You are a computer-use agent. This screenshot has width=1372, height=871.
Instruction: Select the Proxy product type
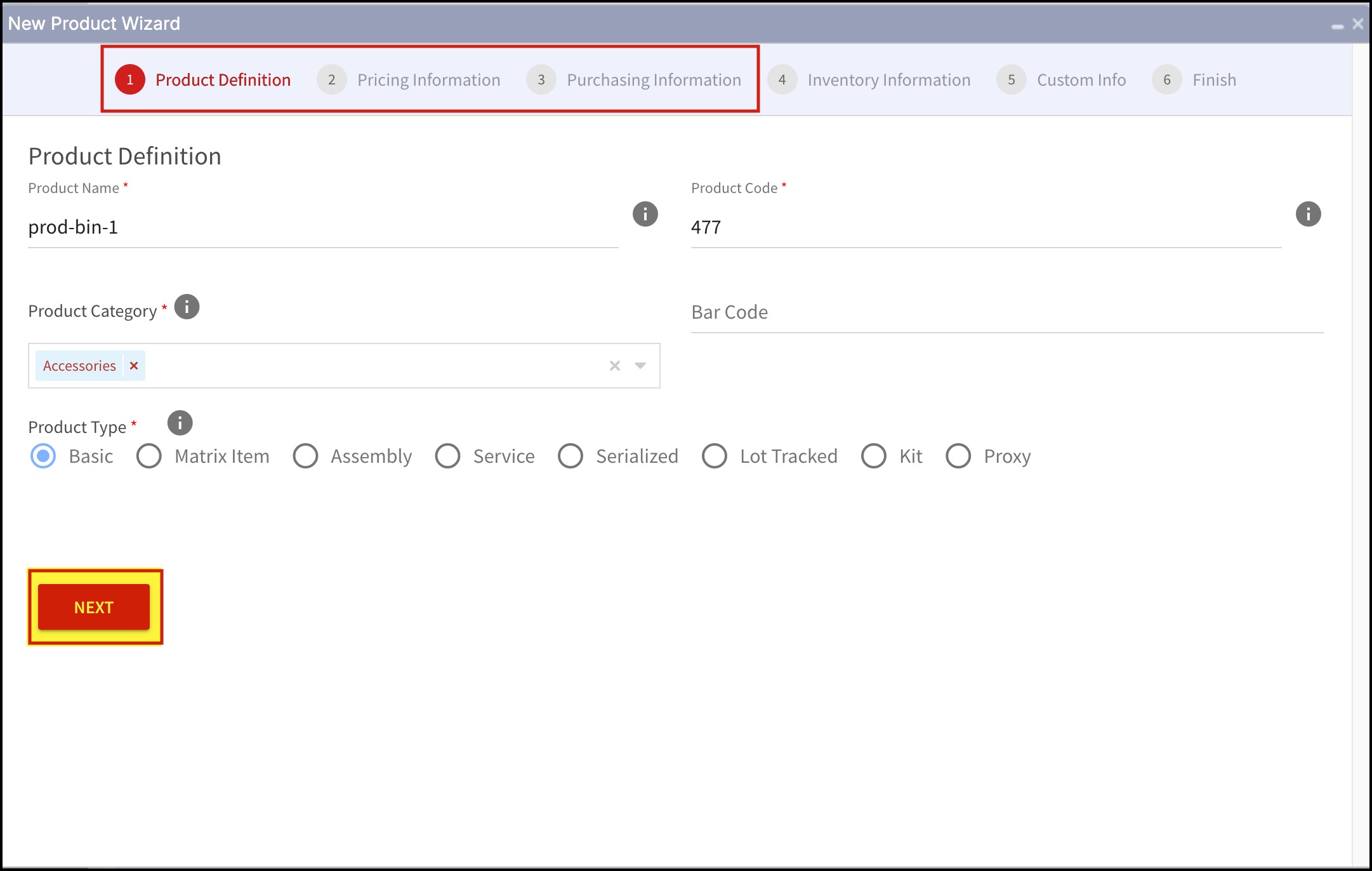pyautogui.click(x=958, y=456)
